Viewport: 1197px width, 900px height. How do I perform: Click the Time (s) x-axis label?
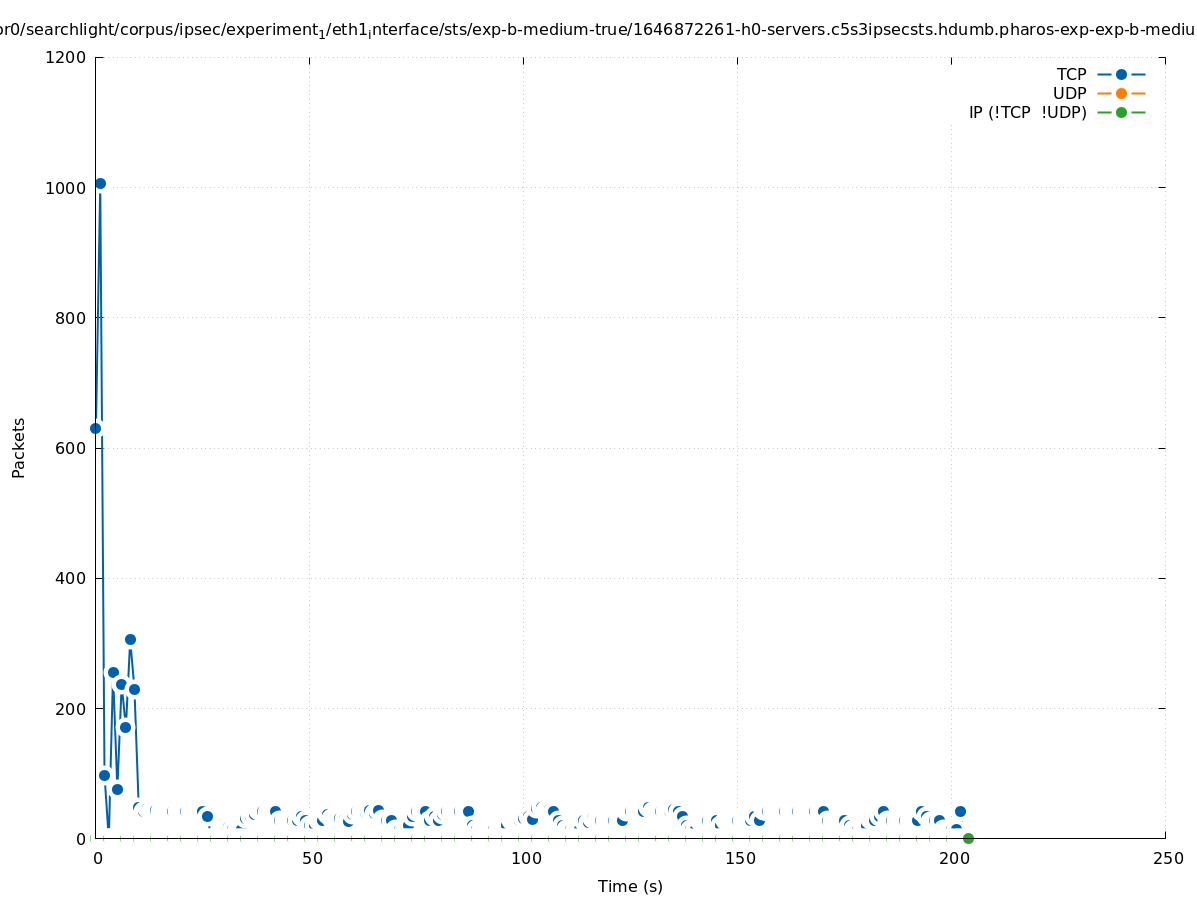click(x=630, y=886)
